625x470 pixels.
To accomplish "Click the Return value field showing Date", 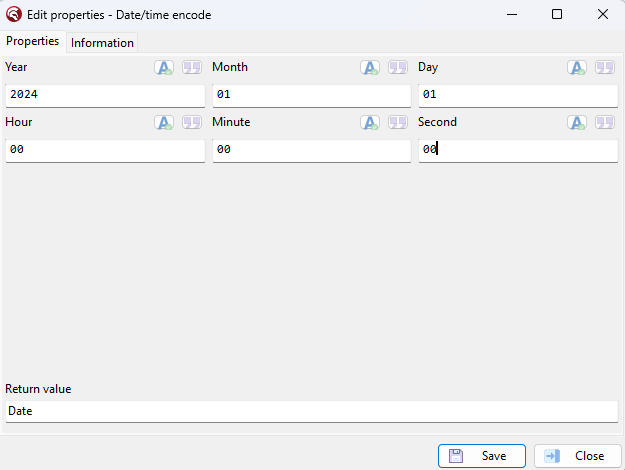I will tap(312, 411).
